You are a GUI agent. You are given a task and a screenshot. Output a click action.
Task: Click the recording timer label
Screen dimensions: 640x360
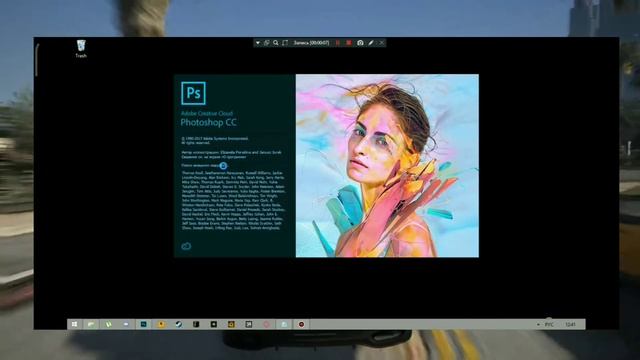tap(311, 43)
